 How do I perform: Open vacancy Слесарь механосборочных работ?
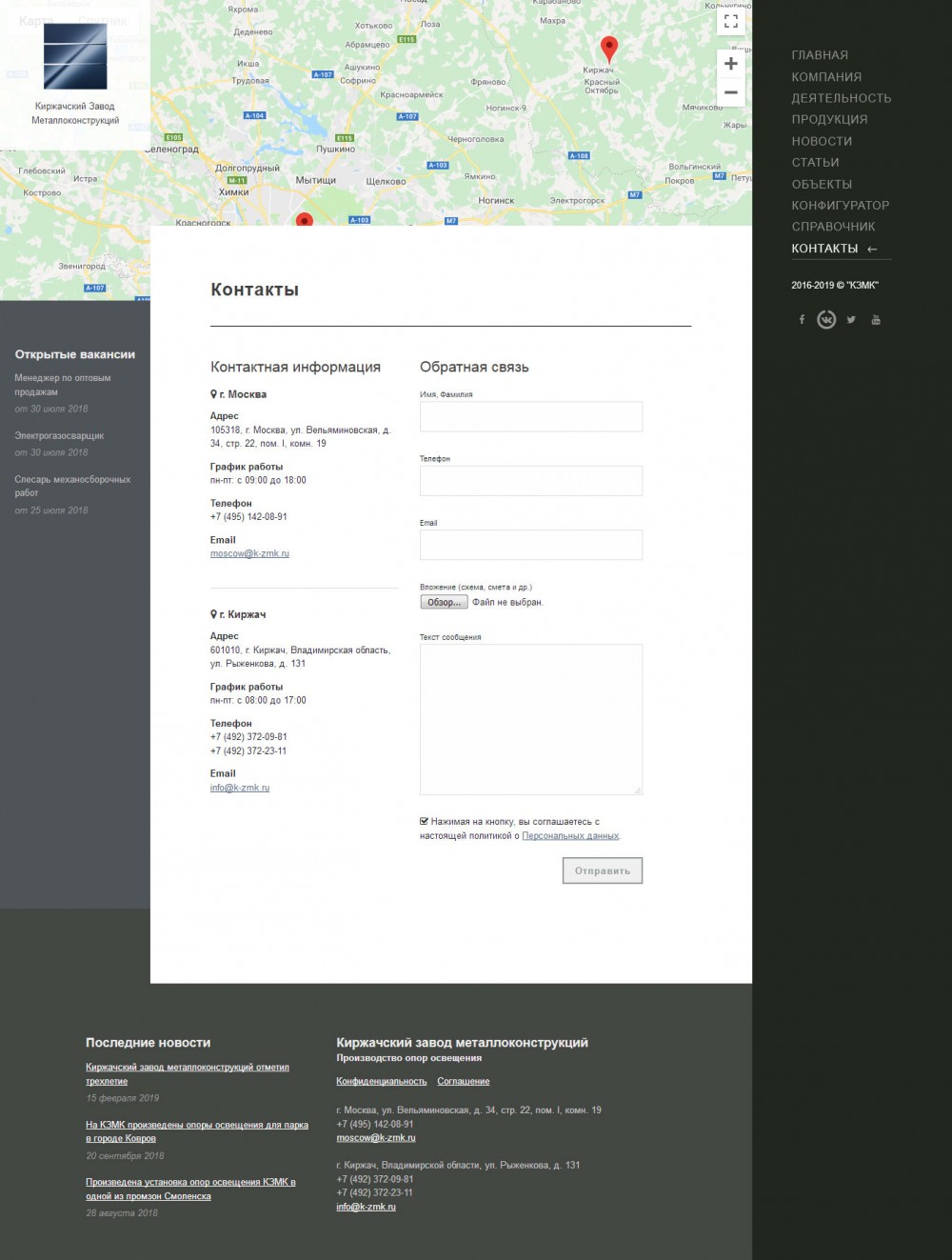coord(72,486)
